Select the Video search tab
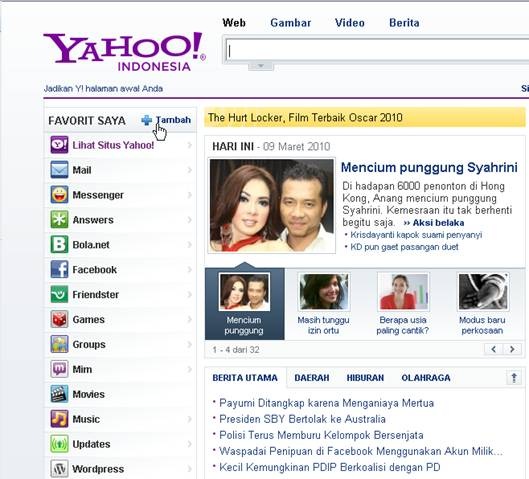Viewport: 529px width, 479px height. [x=350, y=23]
